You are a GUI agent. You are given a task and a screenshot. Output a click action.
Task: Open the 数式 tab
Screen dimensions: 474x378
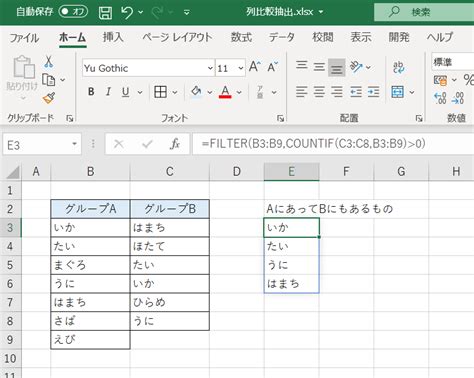[241, 37]
